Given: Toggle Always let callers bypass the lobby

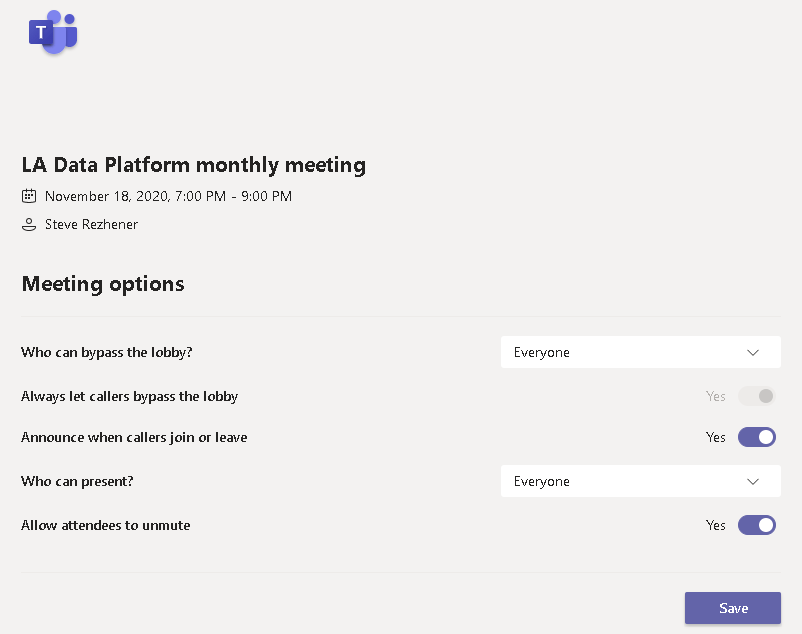Looking at the screenshot, I should [756, 396].
